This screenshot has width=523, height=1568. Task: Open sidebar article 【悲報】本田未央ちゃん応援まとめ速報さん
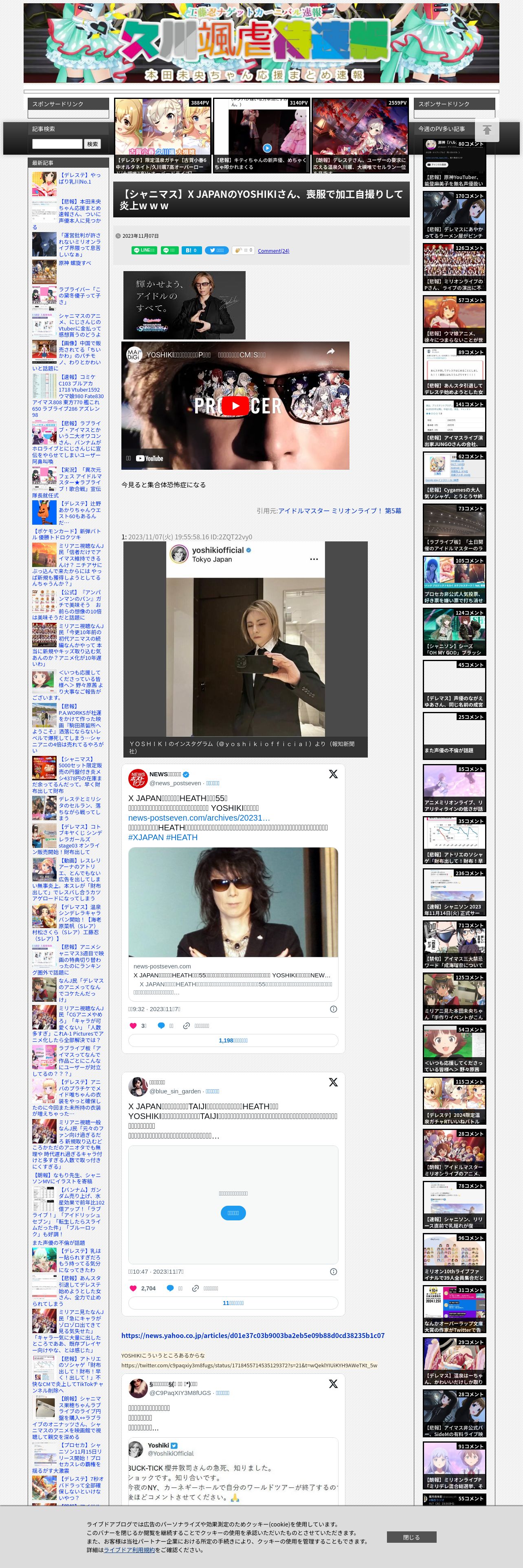coord(68,214)
